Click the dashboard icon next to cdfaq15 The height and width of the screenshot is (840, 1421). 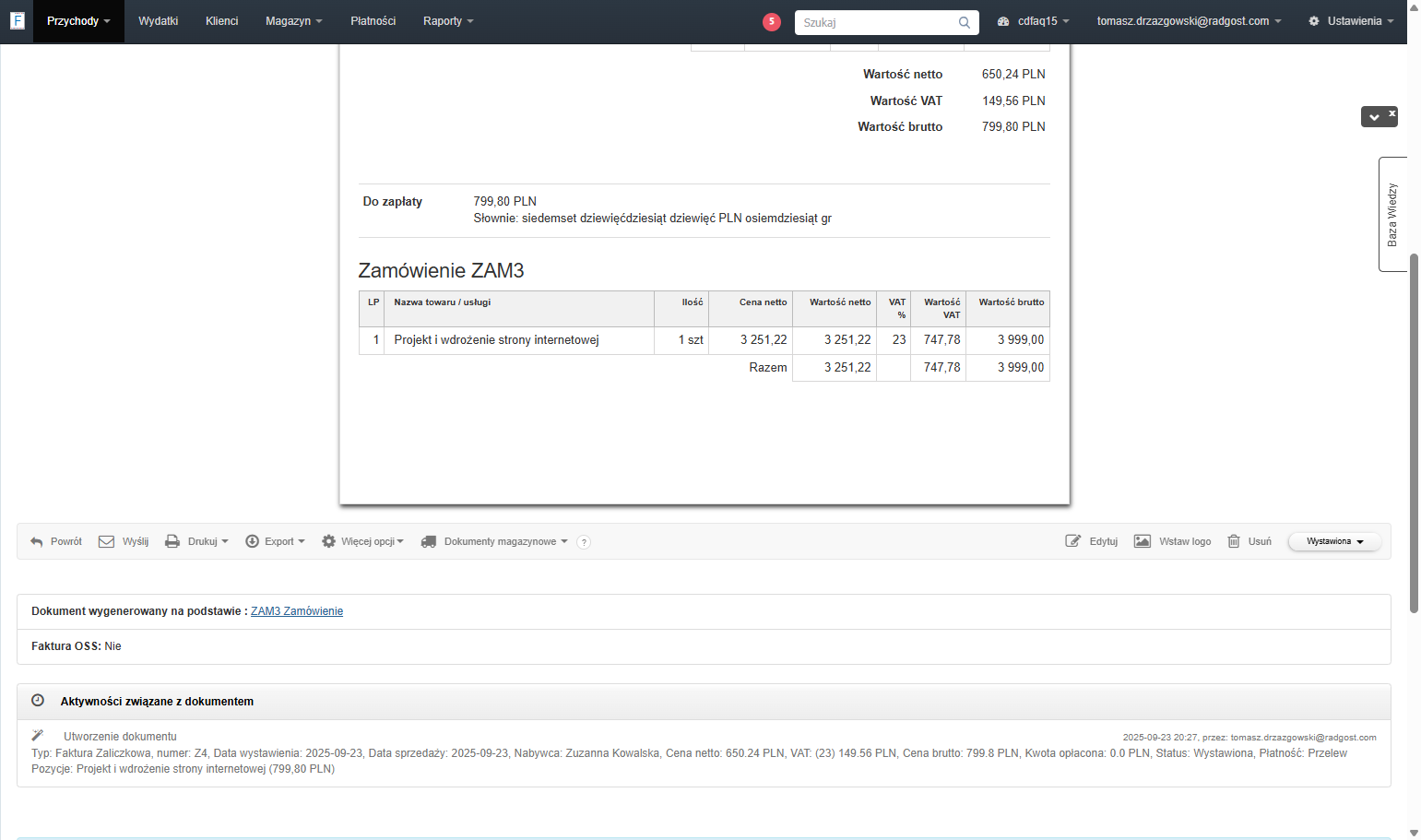1003,21
